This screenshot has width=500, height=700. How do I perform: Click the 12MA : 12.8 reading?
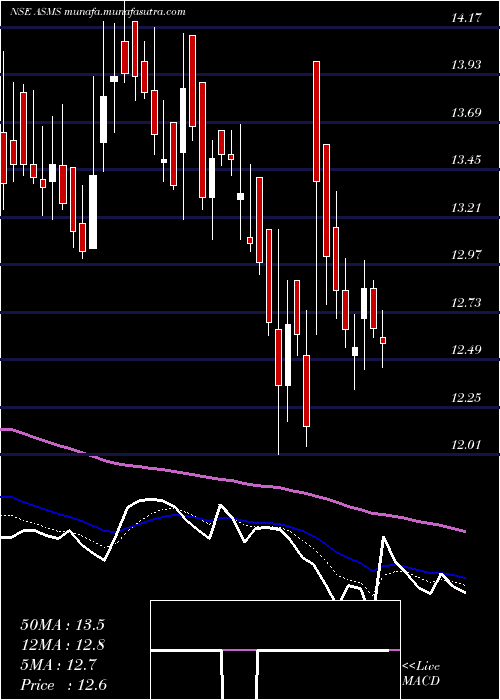(x=62, y=645)
